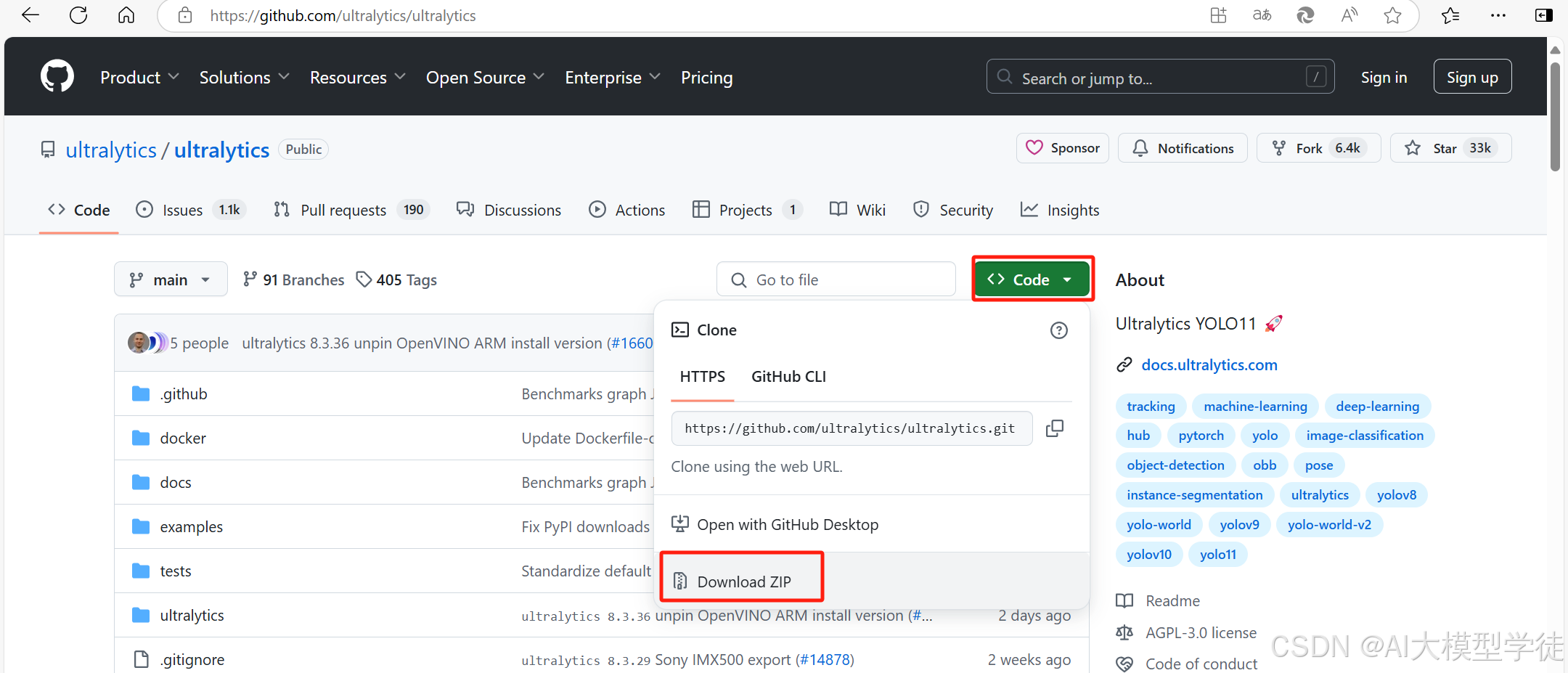The width and height of the screenshot is (1568, 673).
Task: Open the Pricing page
Action: pos(706,77)
